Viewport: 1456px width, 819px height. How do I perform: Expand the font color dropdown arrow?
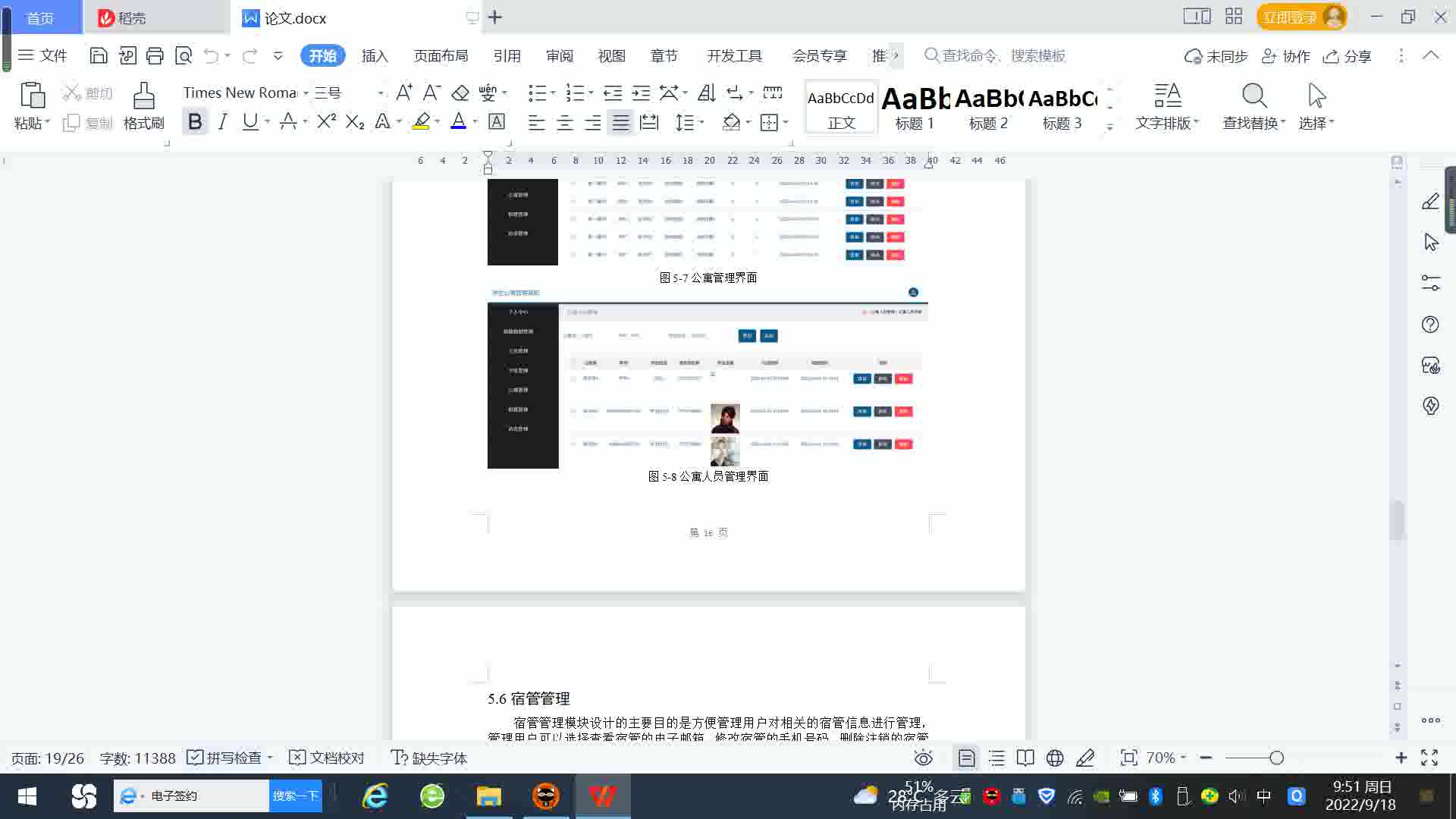(x=475, y=122)
